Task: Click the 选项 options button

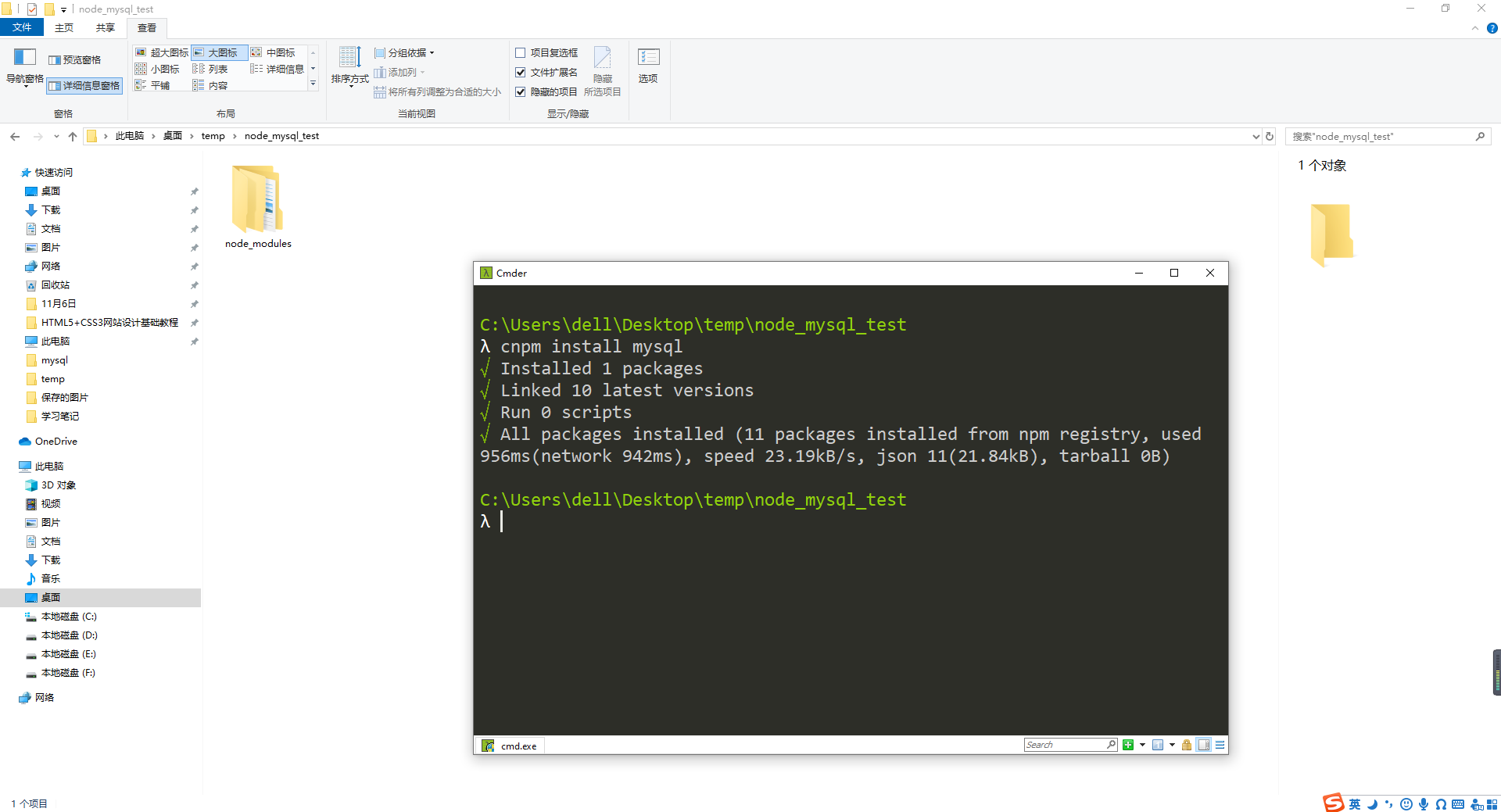Action: point(647,66)
